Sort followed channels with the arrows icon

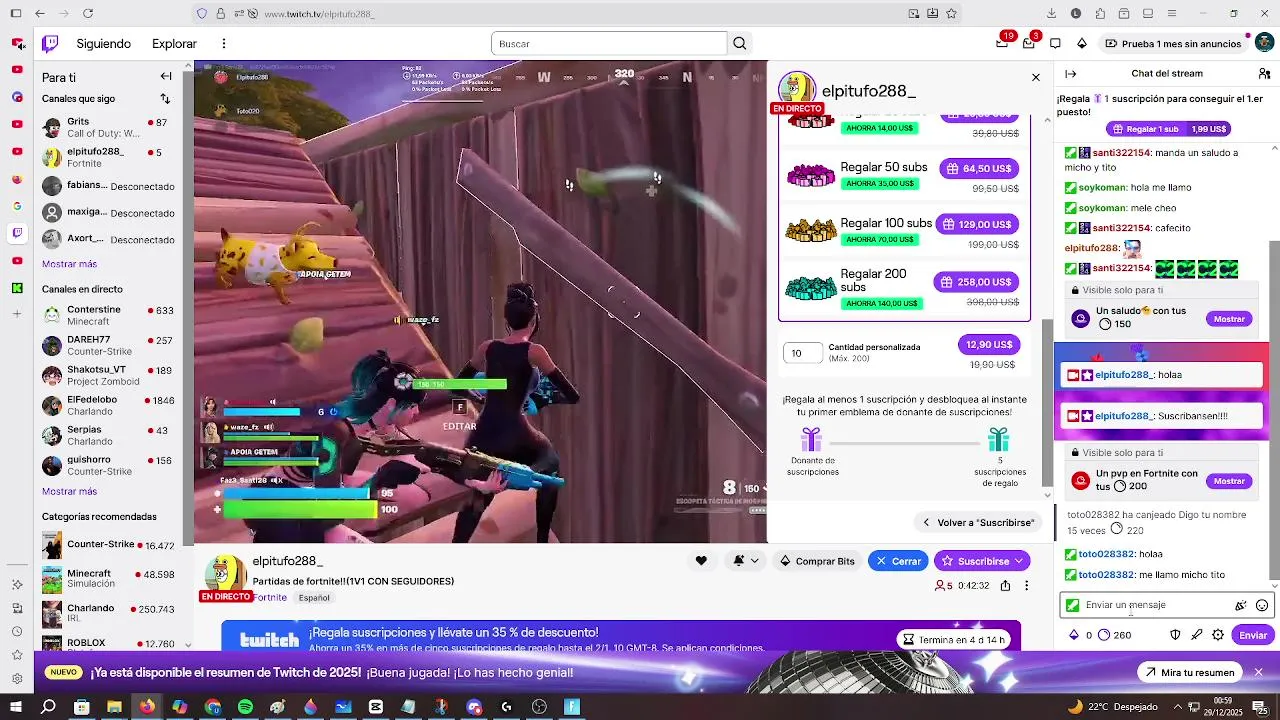coord(165,99)
